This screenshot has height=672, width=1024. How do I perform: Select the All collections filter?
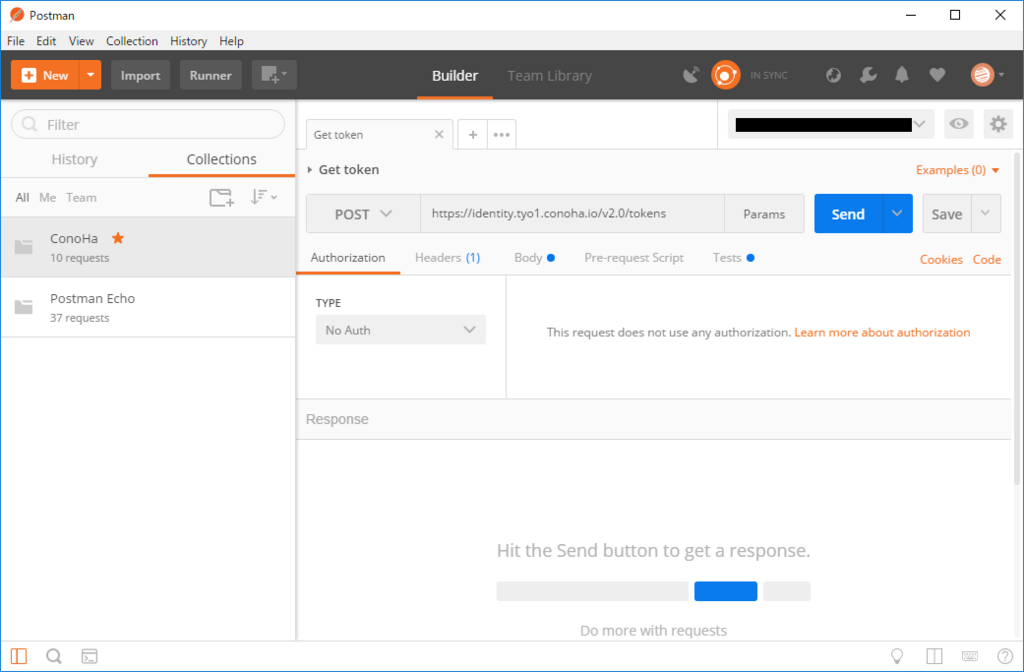click(x=22, y=197)
